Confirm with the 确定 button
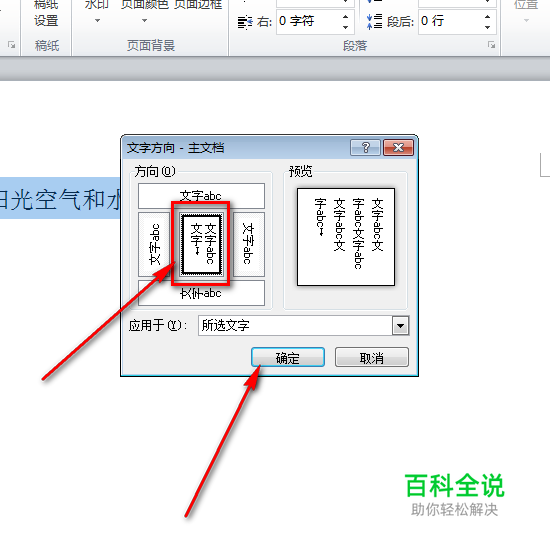This screenshot has height=550, width=550. (x=288, y=357)
